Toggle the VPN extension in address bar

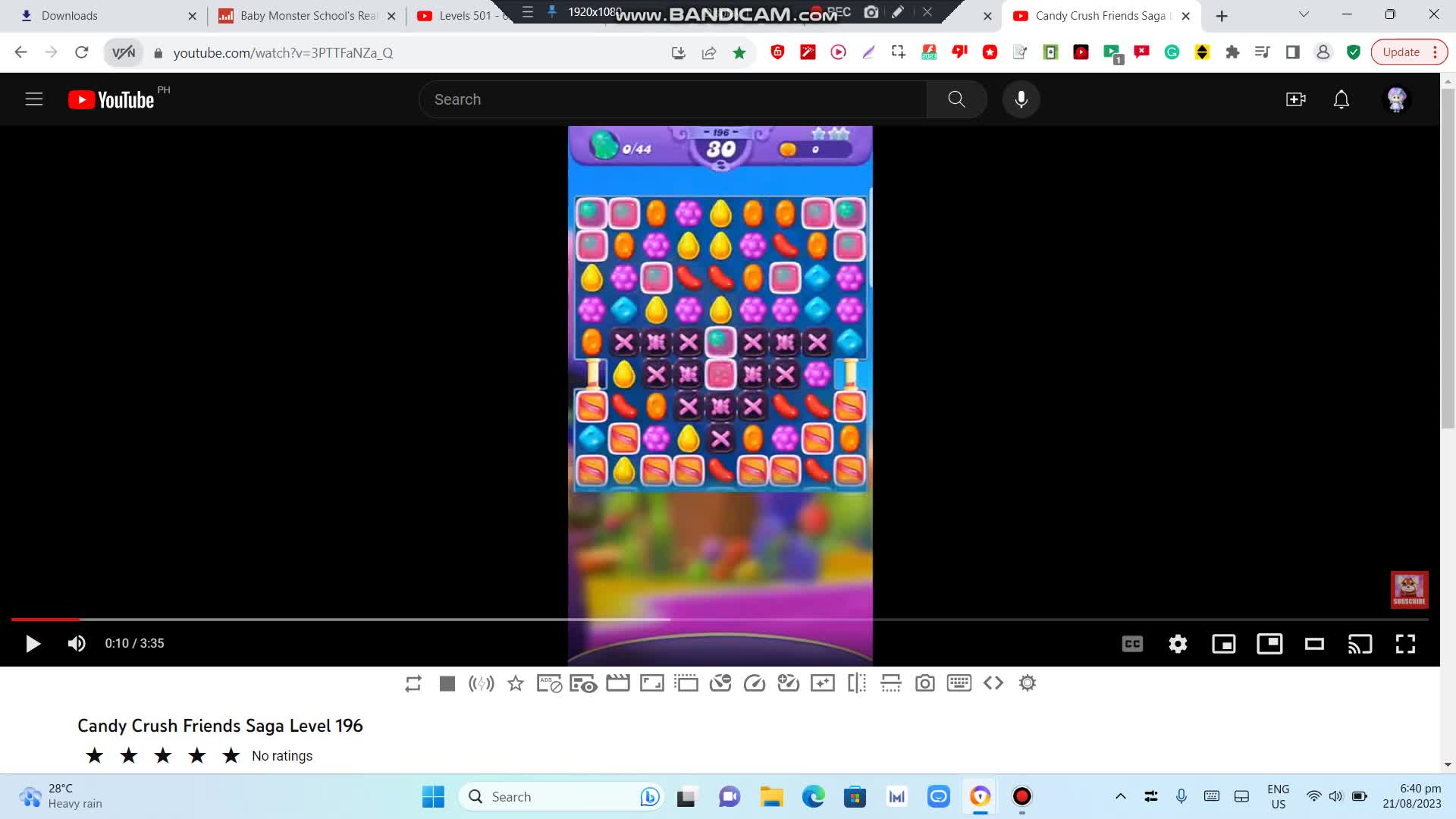pos(124,53)
